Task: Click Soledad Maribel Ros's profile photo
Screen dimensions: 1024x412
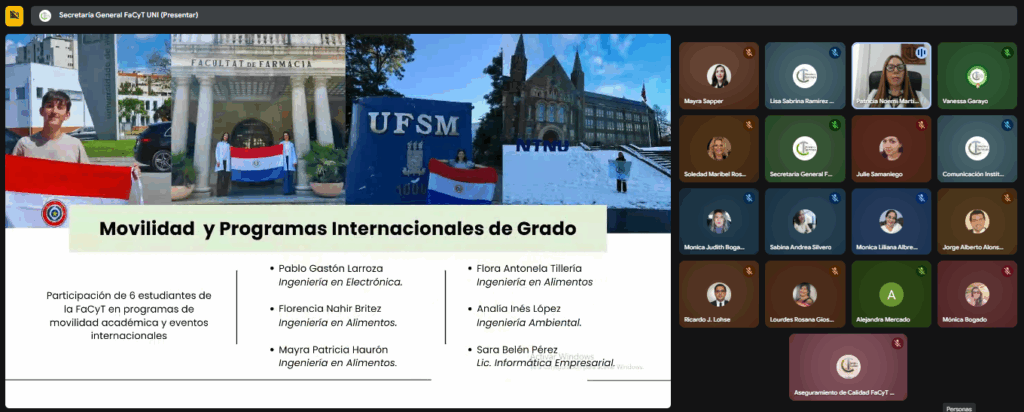Action: 718,148
